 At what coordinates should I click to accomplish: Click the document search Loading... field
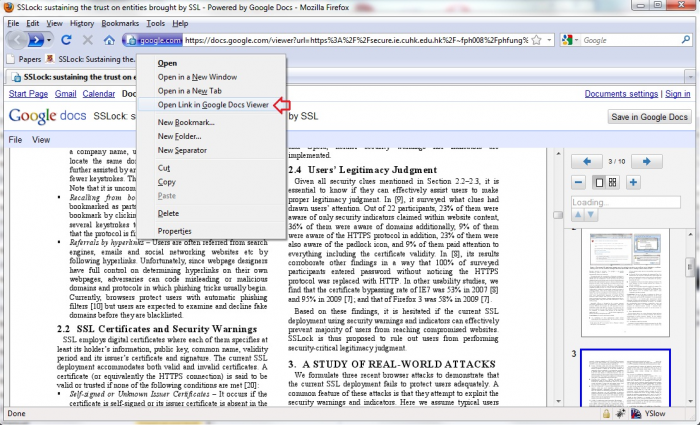point(625,202)
